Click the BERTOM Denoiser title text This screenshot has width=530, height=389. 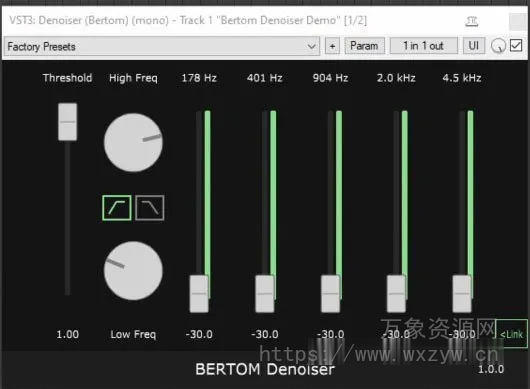265,369
